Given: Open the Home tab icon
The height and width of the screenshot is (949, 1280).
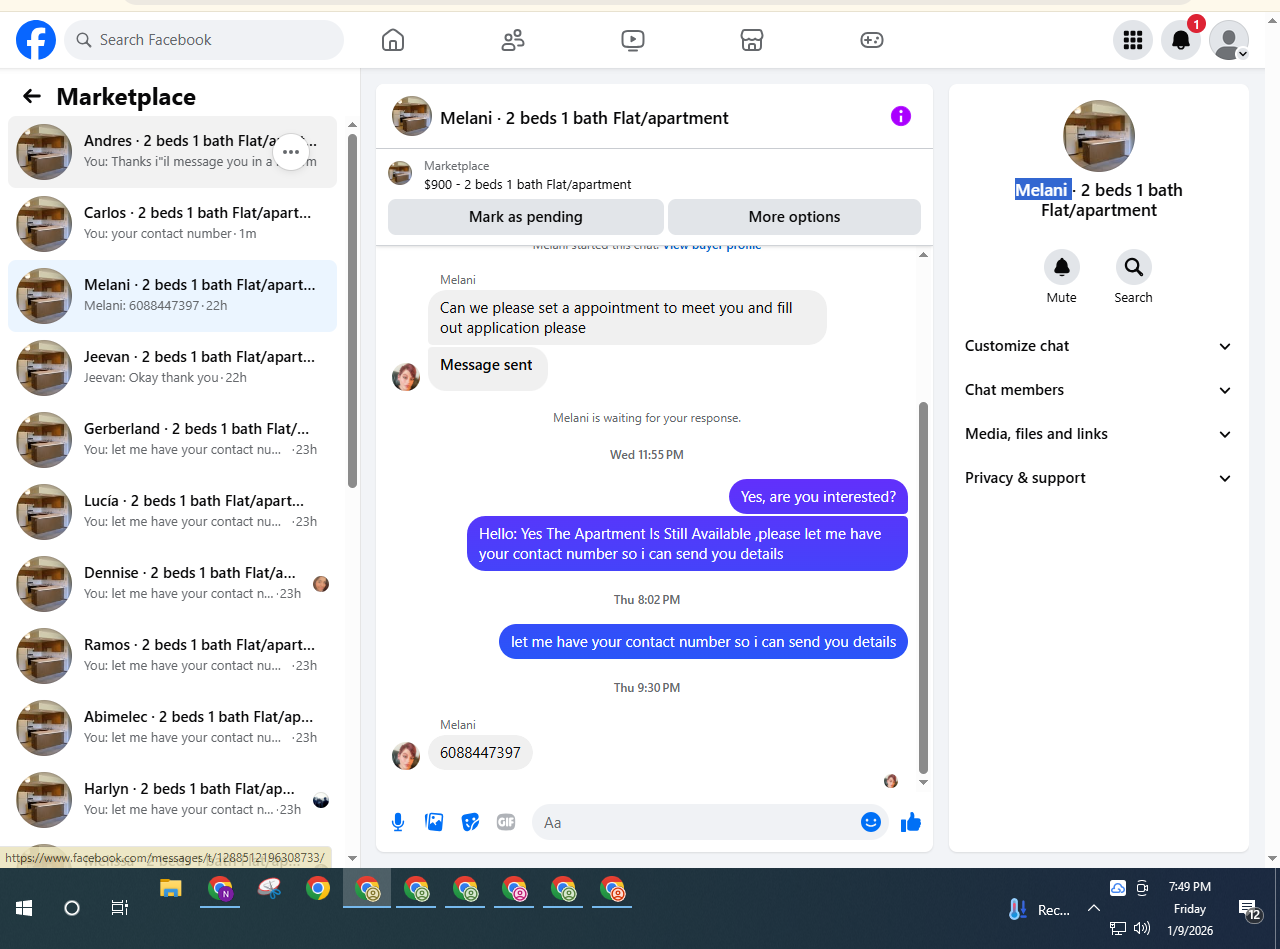Looking at the screenshot, I should click(393, 40).
